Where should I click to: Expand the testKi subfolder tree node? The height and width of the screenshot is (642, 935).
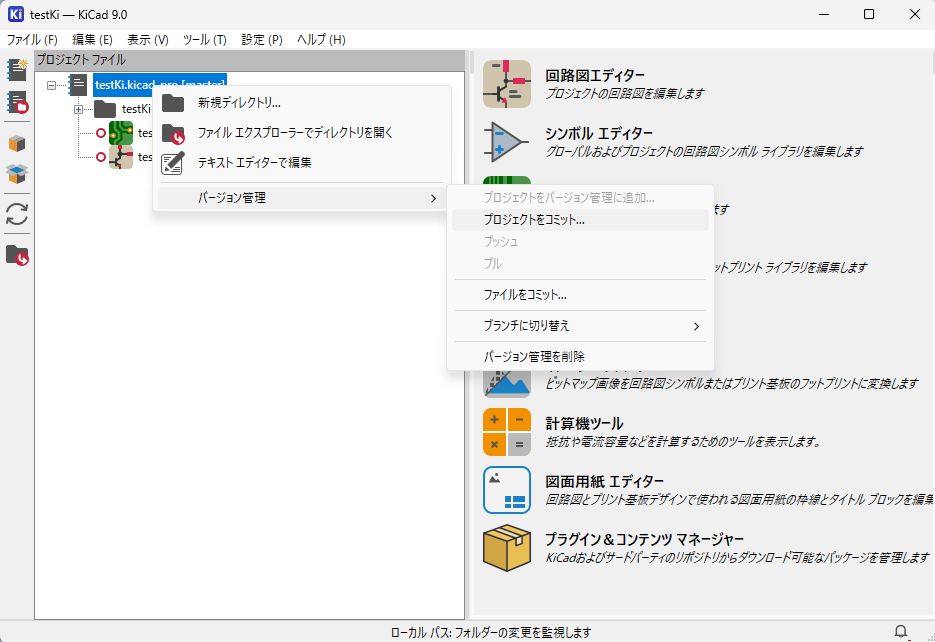(78, 109)
